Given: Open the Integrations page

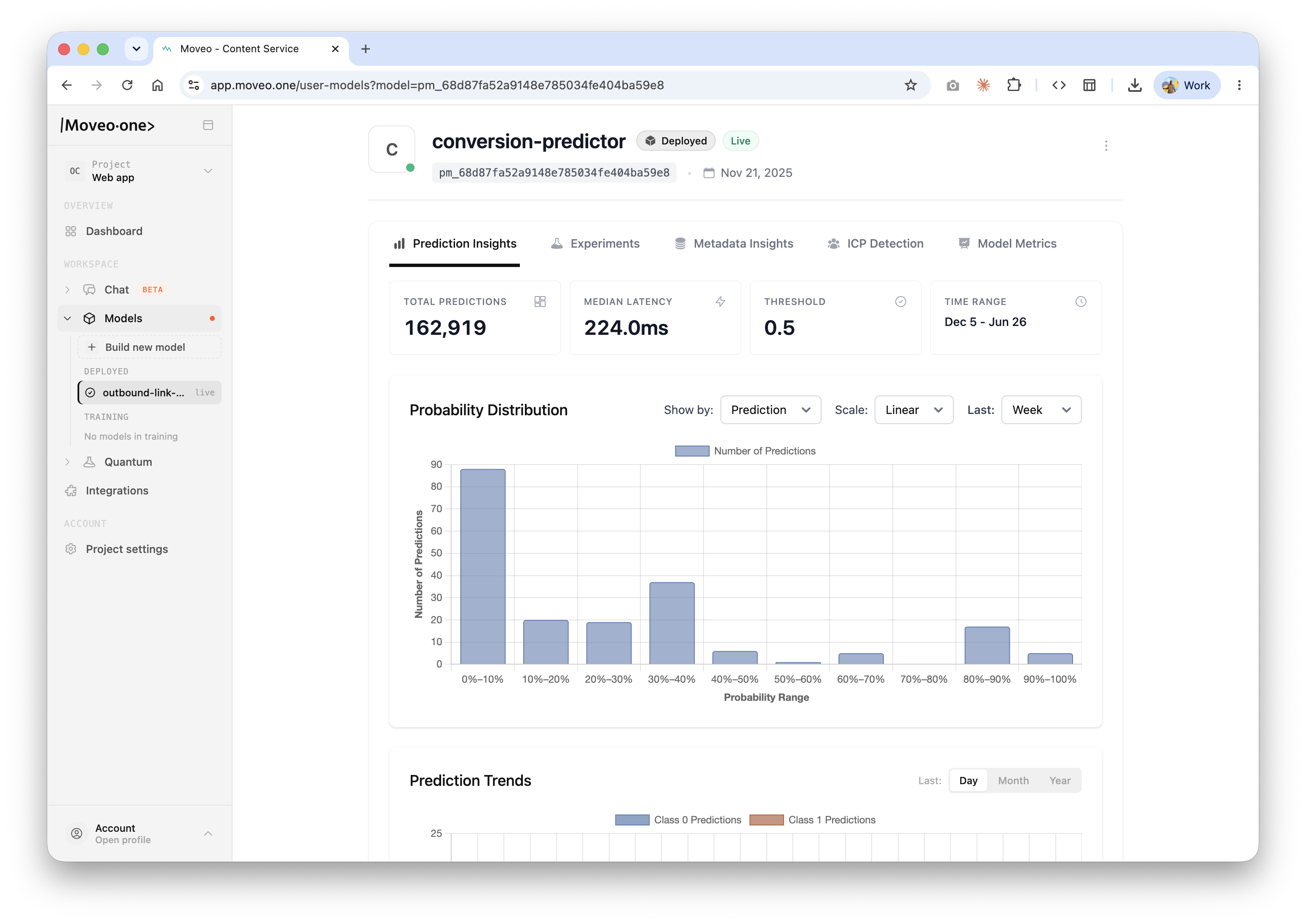Looking at the screenshot, I should click(x=139, y=491).
